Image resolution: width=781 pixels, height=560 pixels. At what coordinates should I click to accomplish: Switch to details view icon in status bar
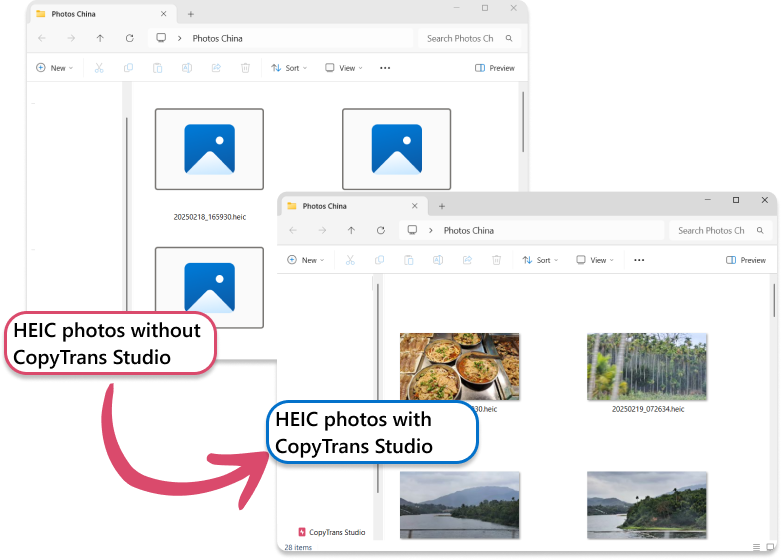click(x=756, y=547)
